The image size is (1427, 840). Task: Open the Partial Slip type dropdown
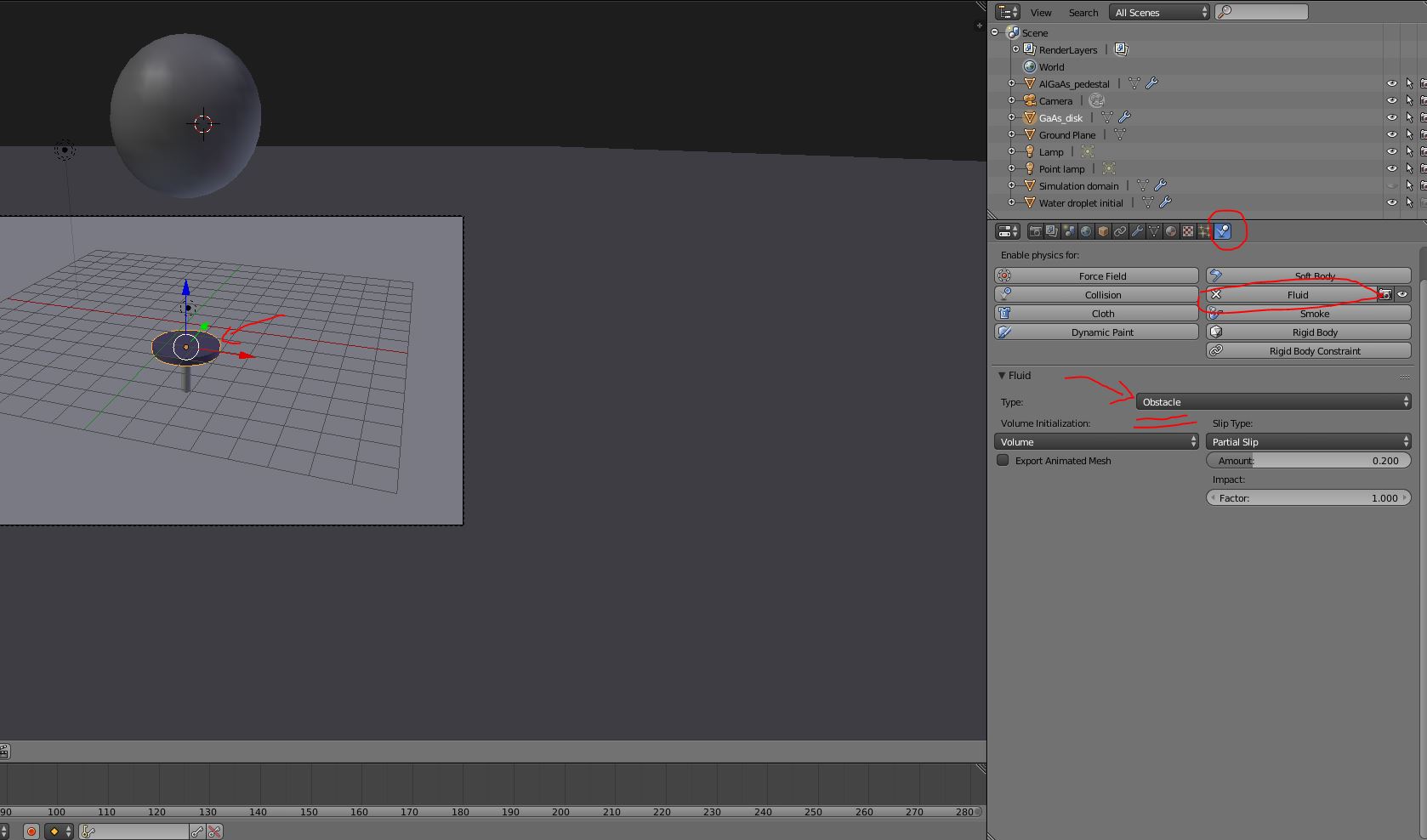1308,441
